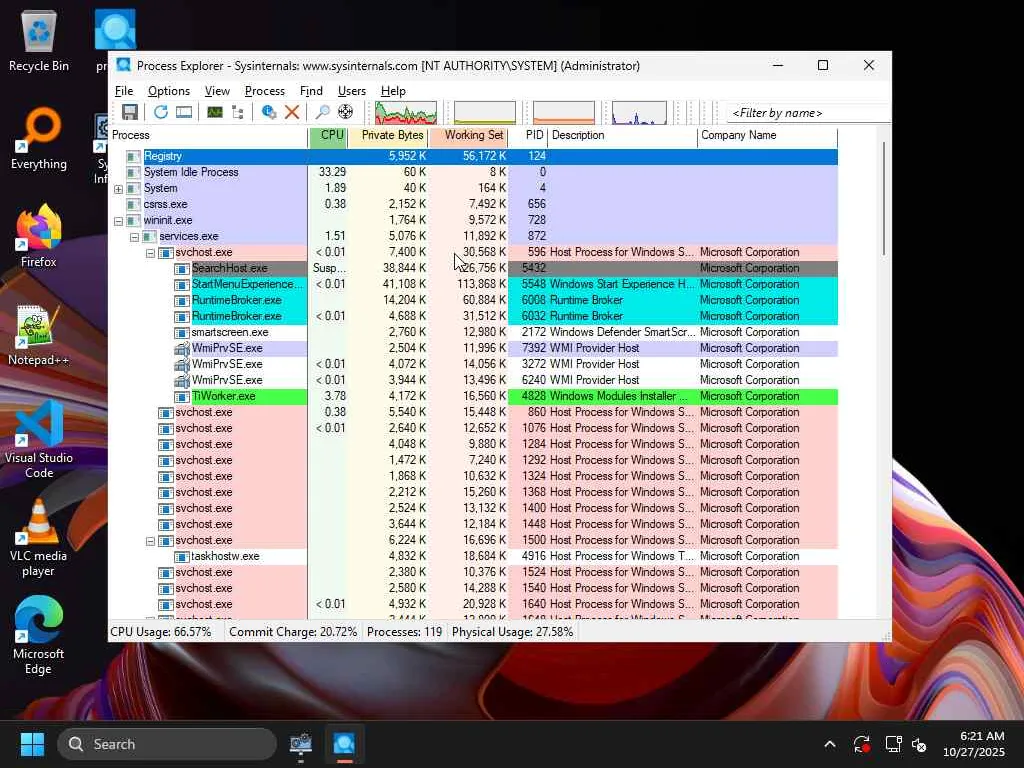Show hidden tray icons chevron

[x=829, y=744]
